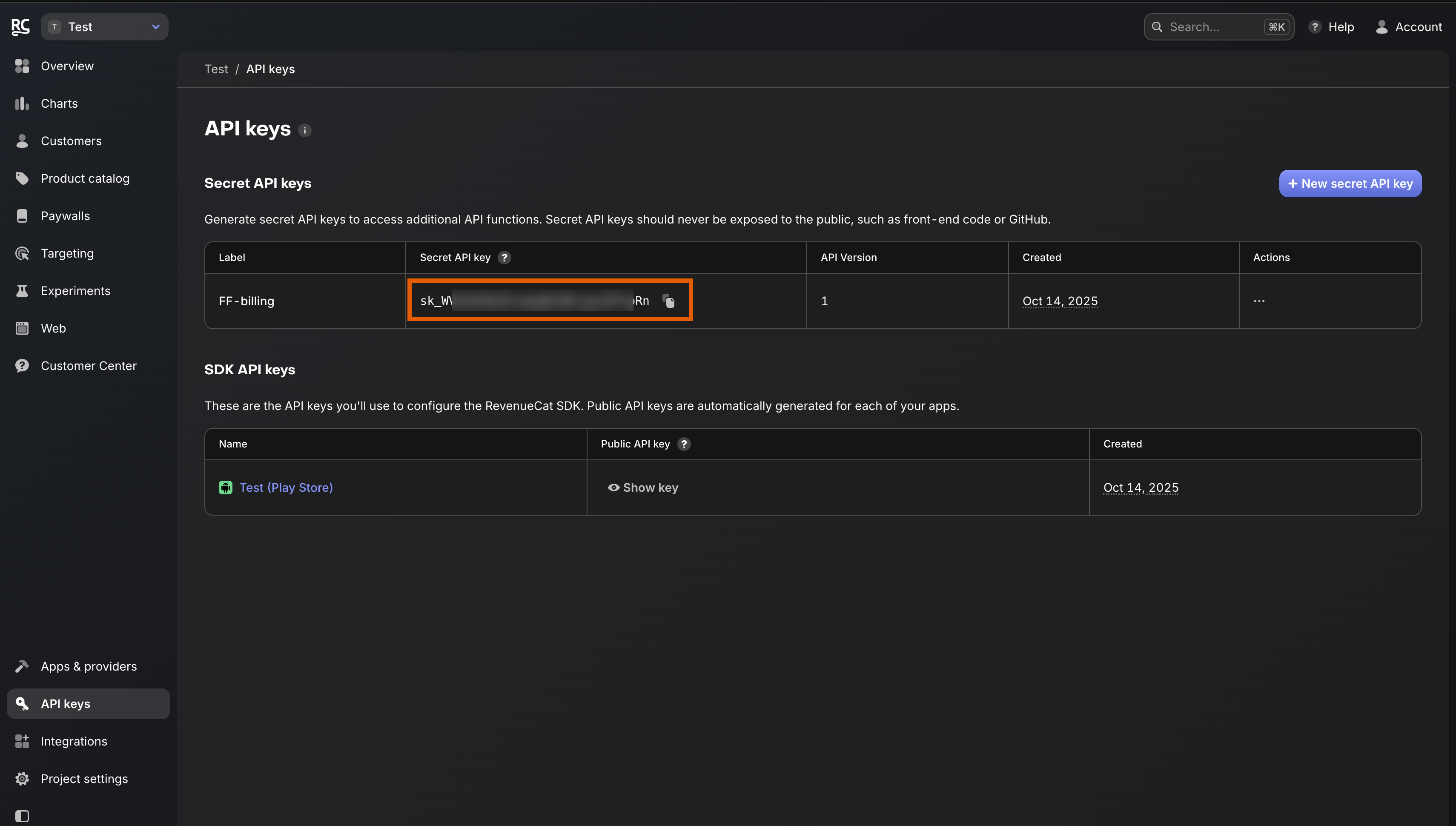The image size is (1456, 826).
Task: Create a new secret API key
Action: 1350,183
